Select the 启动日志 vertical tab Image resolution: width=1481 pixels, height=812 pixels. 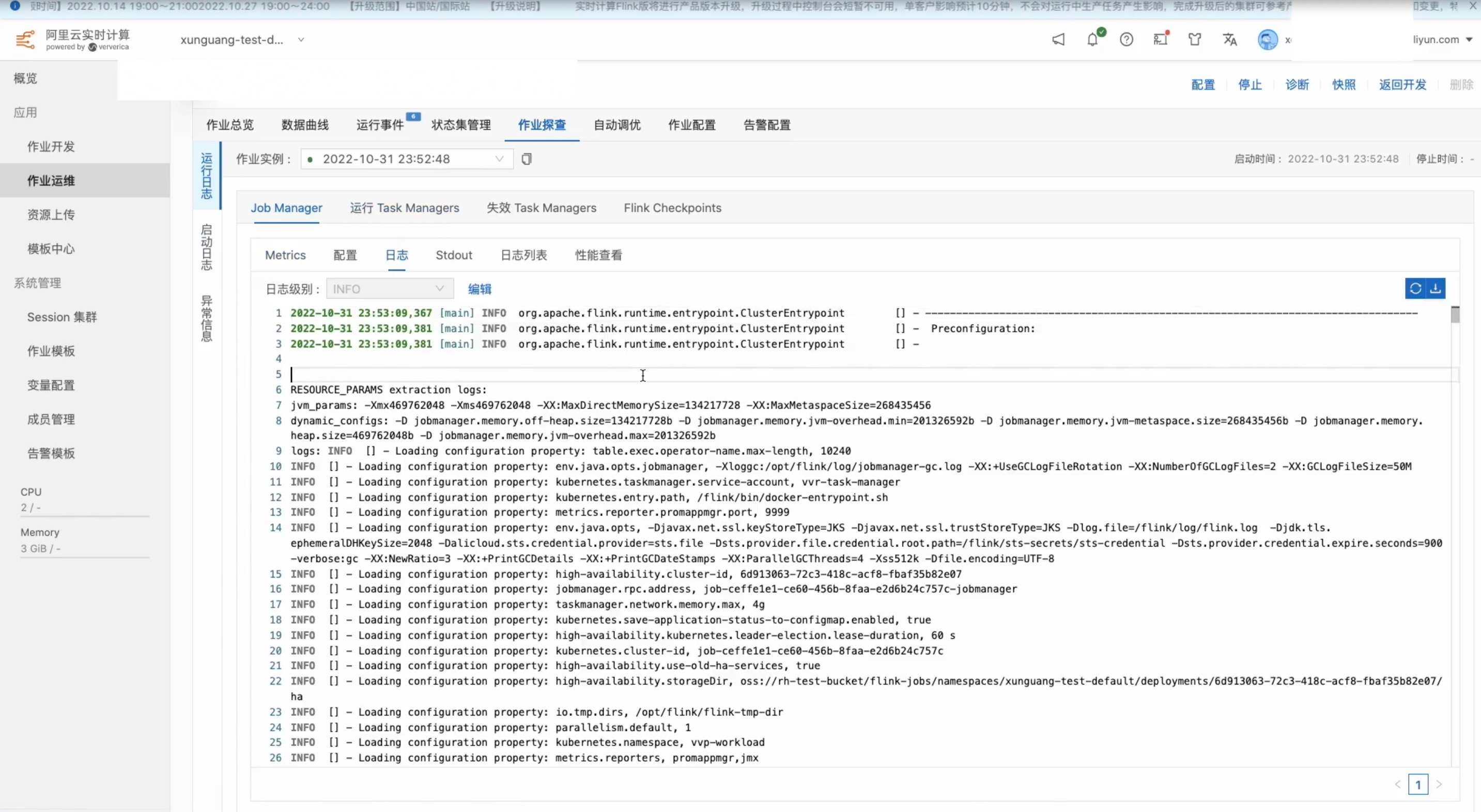pos(206,247)
